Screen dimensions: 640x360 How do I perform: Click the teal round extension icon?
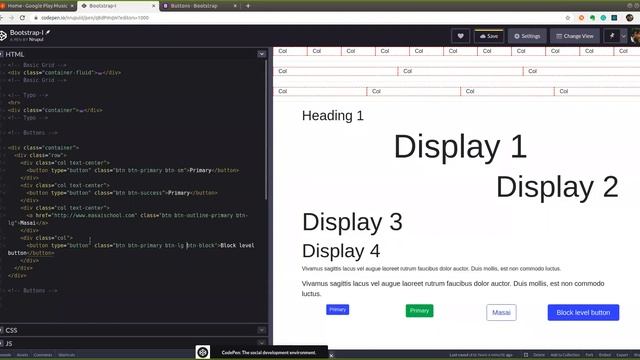pyautogui.click(x=603, y=18)
